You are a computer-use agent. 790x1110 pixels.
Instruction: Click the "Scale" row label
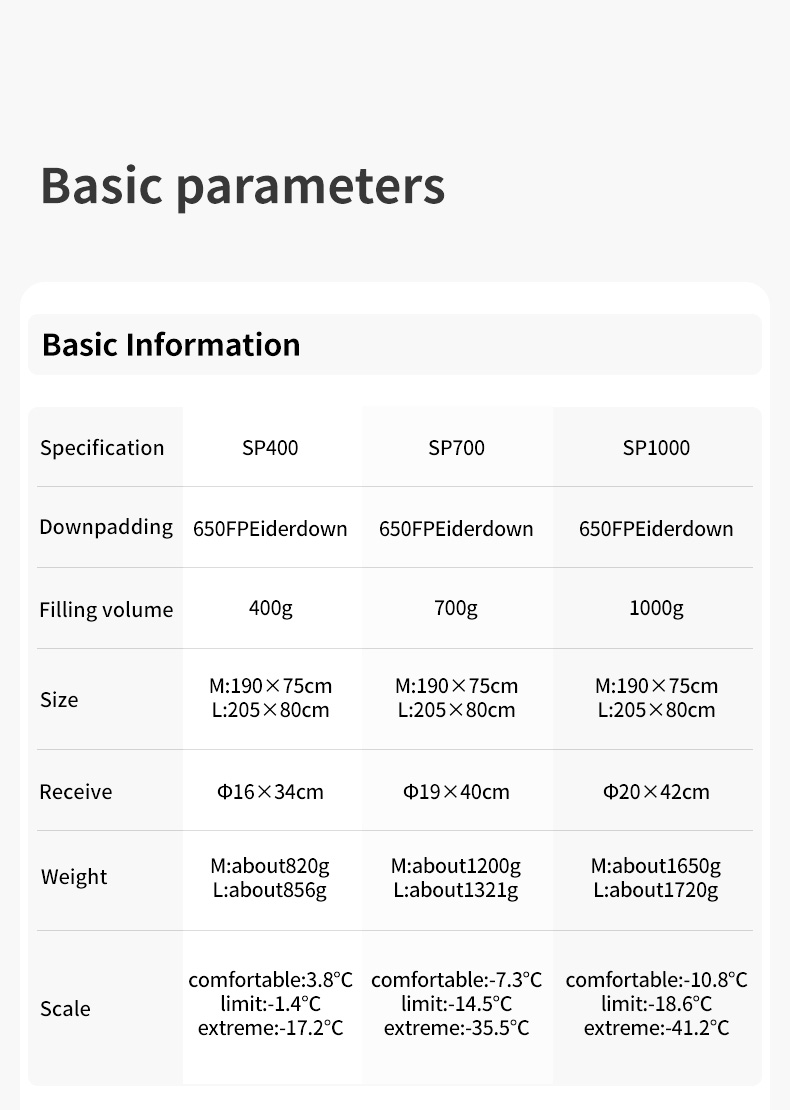pos(65,1009)
